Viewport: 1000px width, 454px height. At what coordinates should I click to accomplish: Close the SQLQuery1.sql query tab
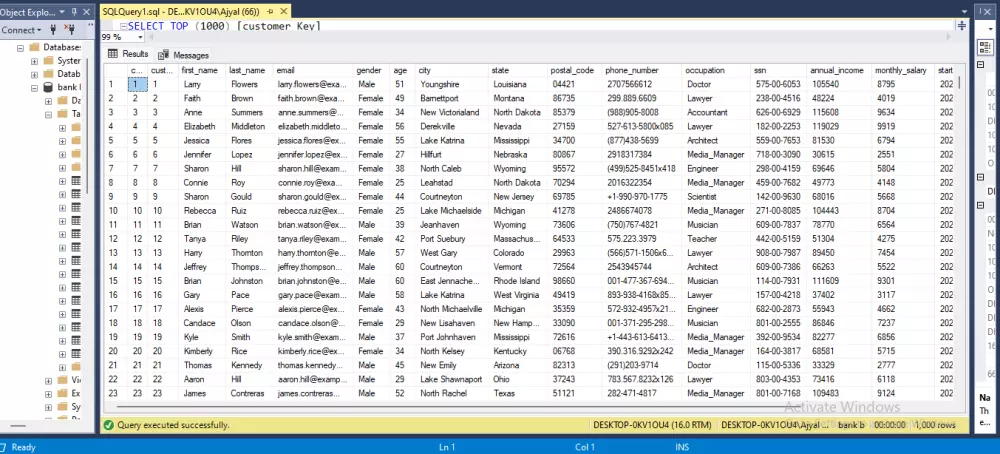tap(283, 11)
